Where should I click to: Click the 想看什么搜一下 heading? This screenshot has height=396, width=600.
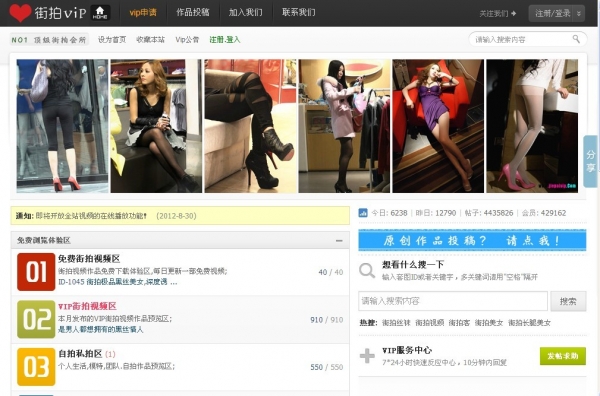[x=413, y=264]
